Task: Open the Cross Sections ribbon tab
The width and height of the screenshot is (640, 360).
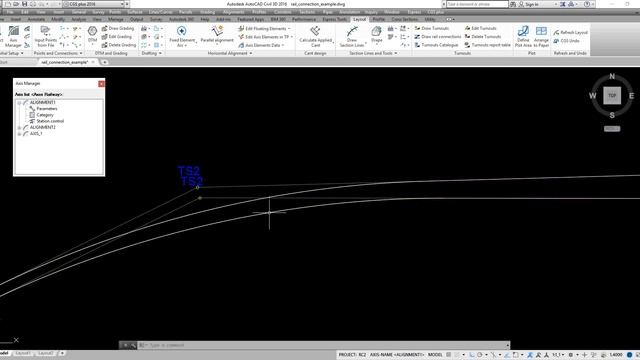Action: coord(404,19)
